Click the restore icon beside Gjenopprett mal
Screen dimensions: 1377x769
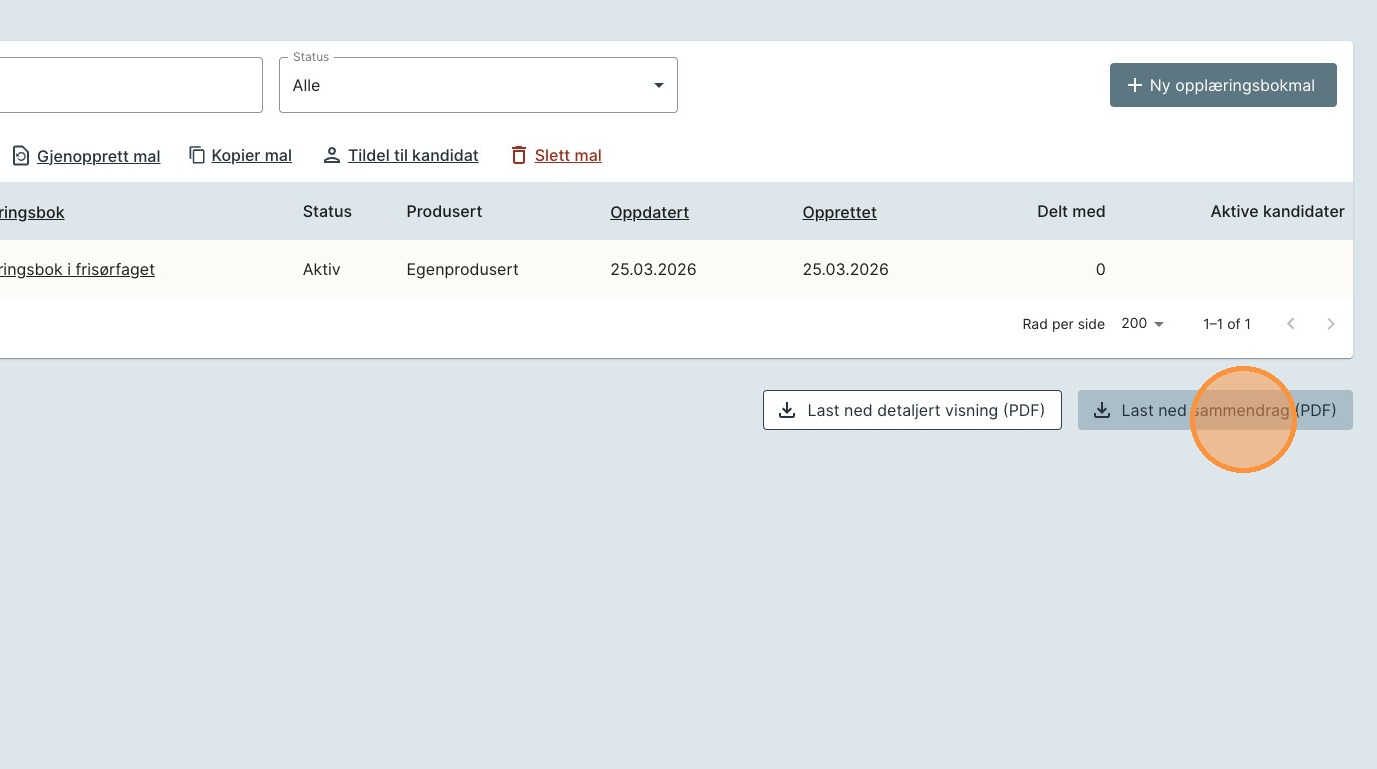click(21, 156)
